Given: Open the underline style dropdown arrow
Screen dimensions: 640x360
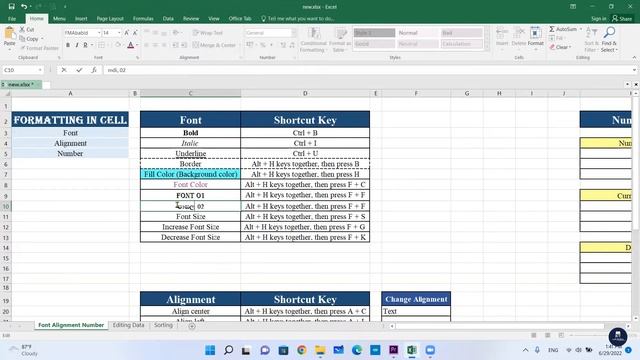Looking at the screenshot, I should 92,45.
